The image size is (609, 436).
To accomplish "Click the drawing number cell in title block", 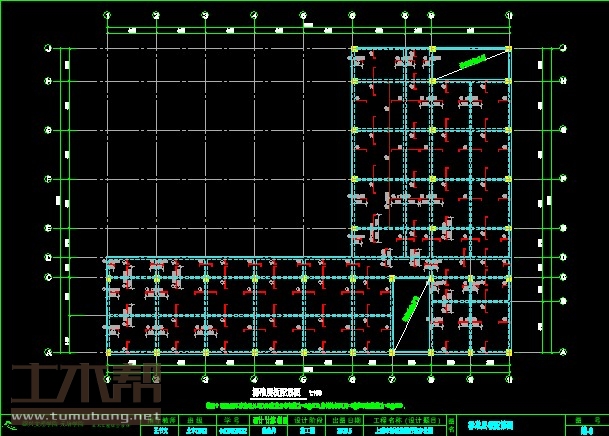I will 585,428.
